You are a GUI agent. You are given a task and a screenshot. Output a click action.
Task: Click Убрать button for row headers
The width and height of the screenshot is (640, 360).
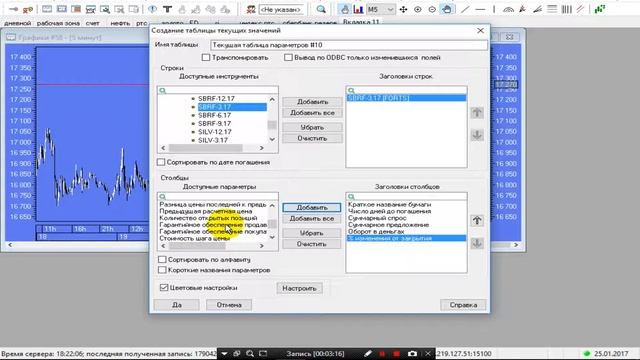(x=312, y=127)
